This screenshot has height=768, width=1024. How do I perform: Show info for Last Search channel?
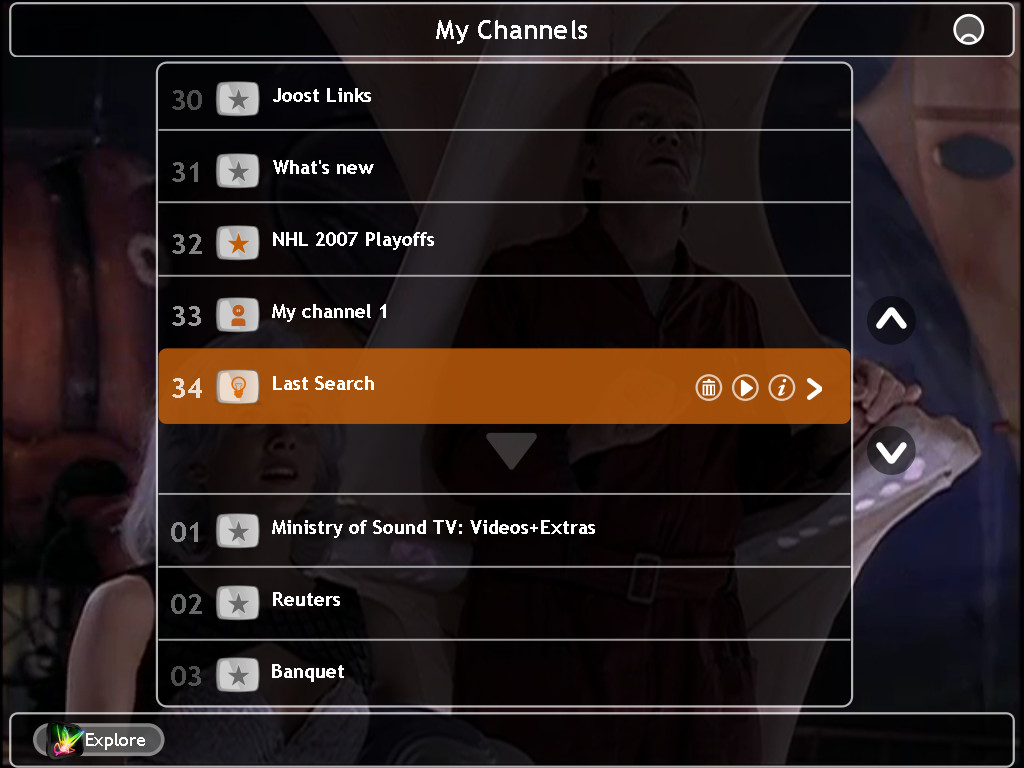click(782, 388)
